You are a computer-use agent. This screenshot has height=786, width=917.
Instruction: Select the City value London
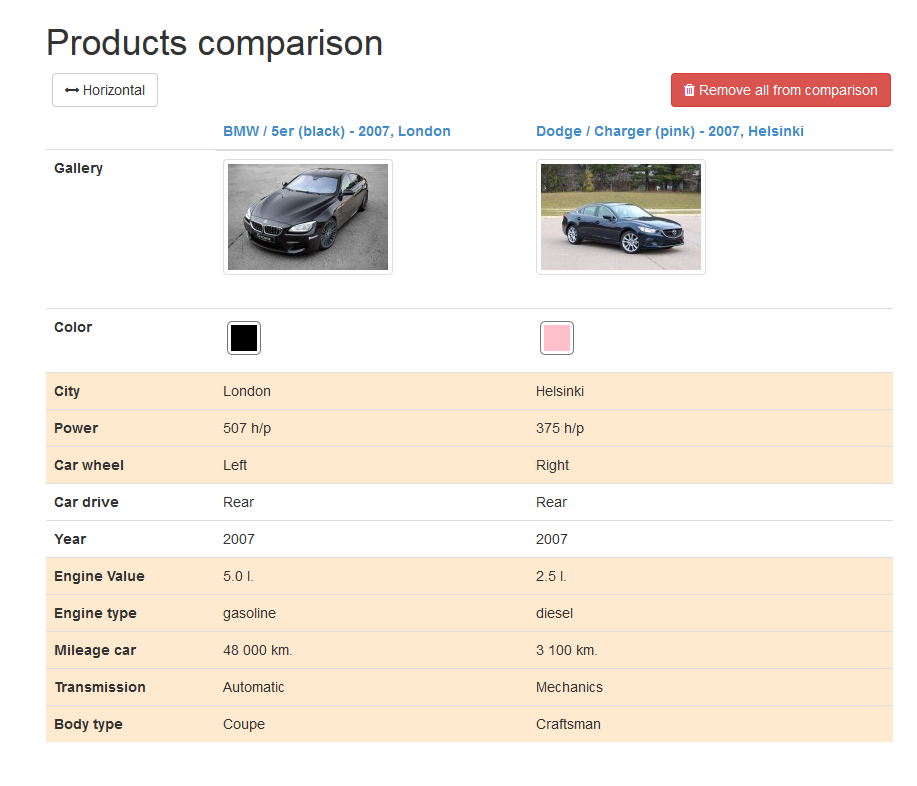point(247,391)
